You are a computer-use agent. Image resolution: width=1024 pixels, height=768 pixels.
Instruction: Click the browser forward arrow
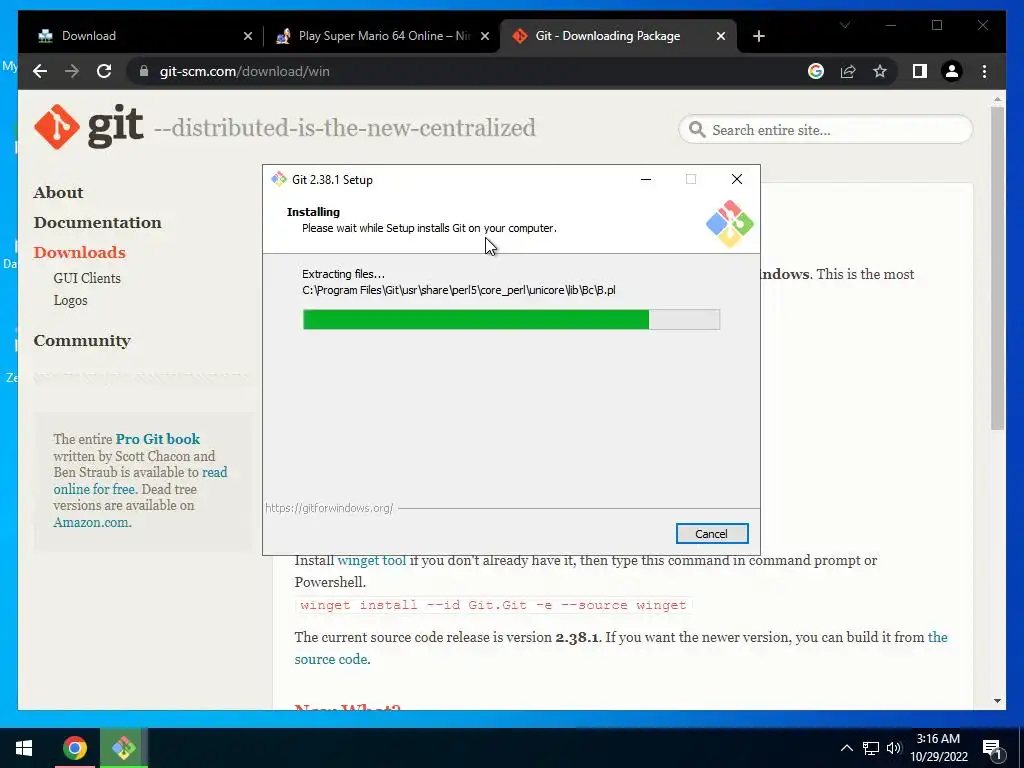[72, 71]
